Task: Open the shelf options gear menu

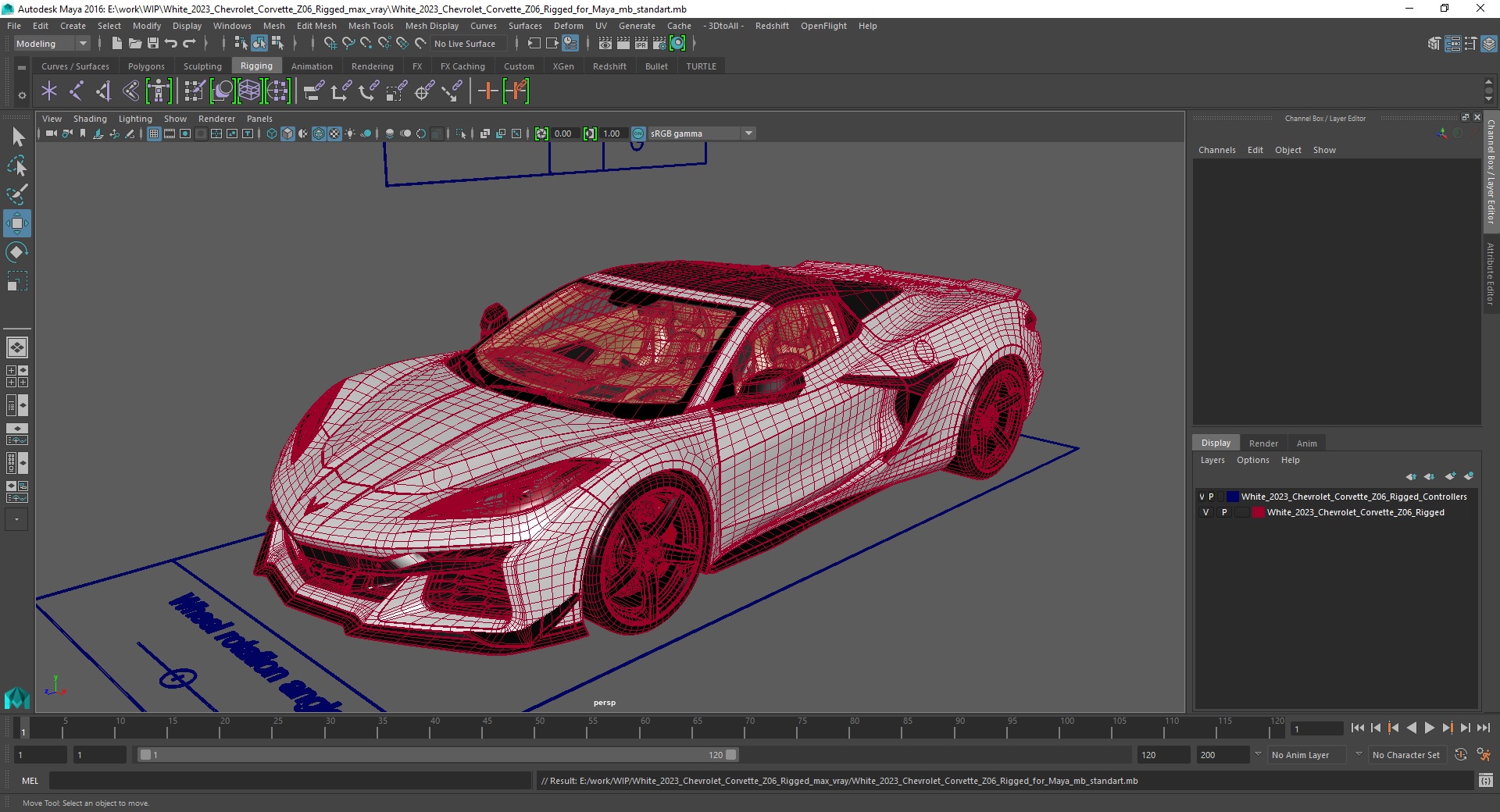Action: pos(22,95)
